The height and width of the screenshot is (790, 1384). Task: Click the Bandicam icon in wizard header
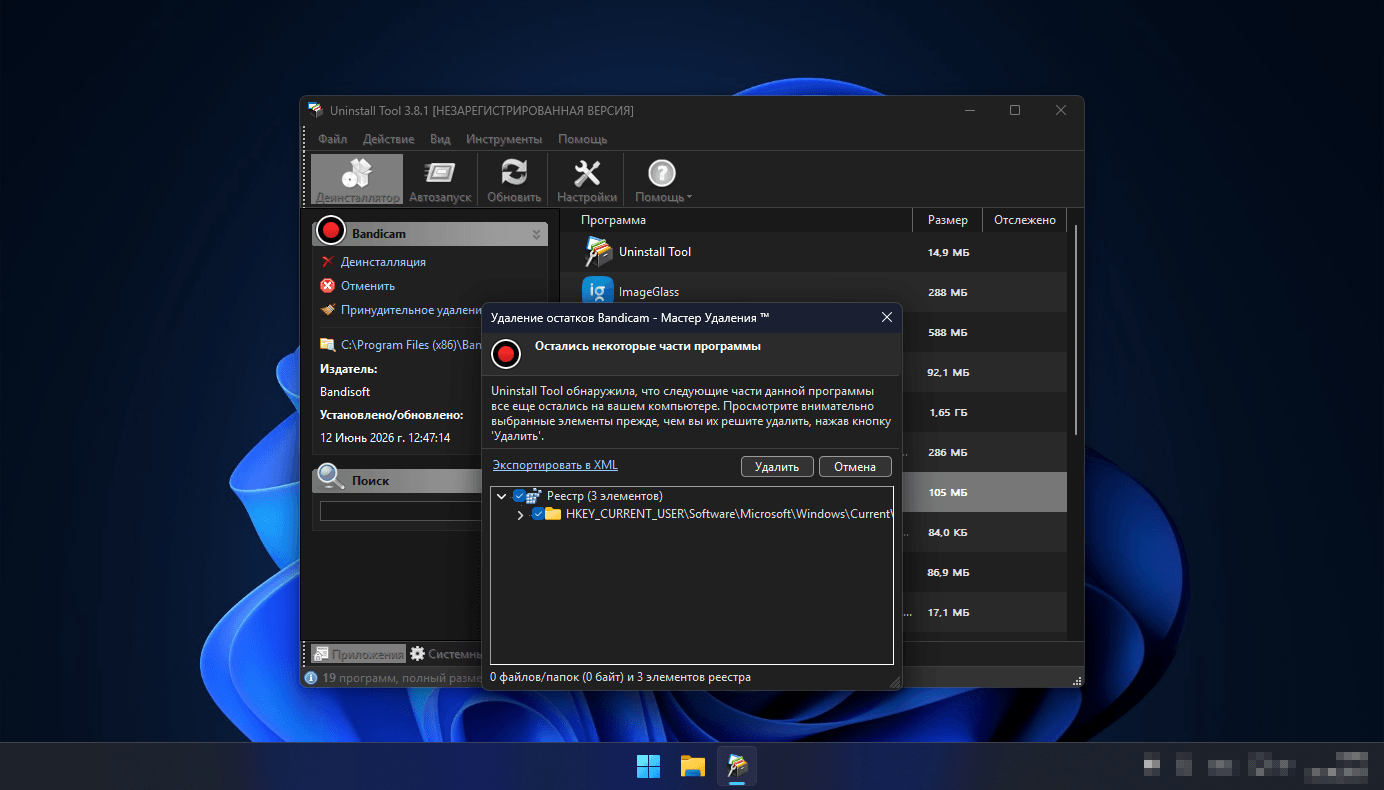point(507,353)
